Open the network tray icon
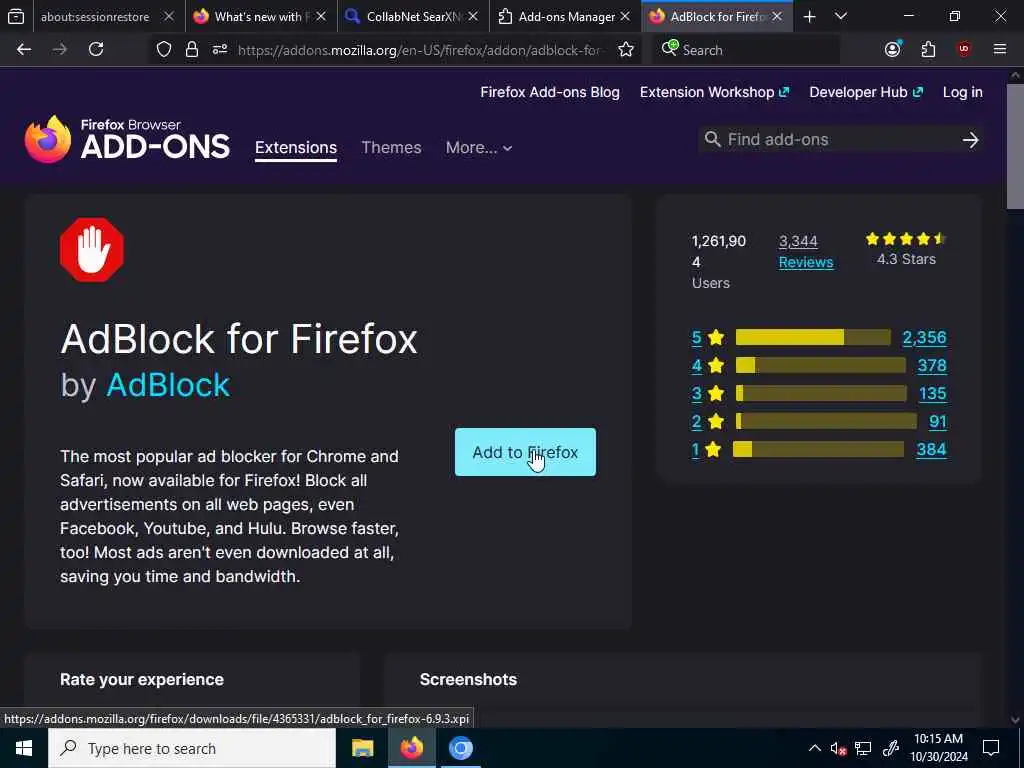The width and height of the screenshot is (1024, 768). coord(863,748)
